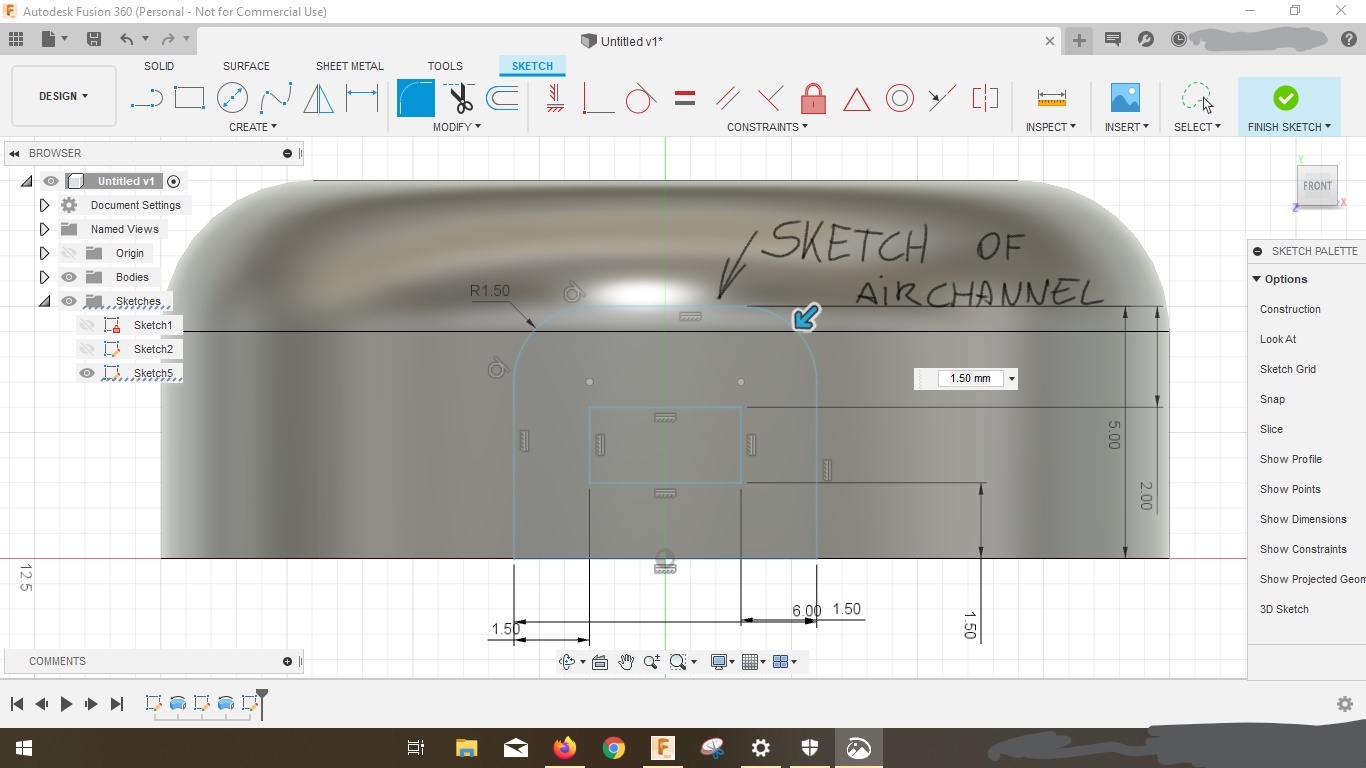The image size is (1366, 768).
Task: Click the Save icon
Action: (94, 39)
